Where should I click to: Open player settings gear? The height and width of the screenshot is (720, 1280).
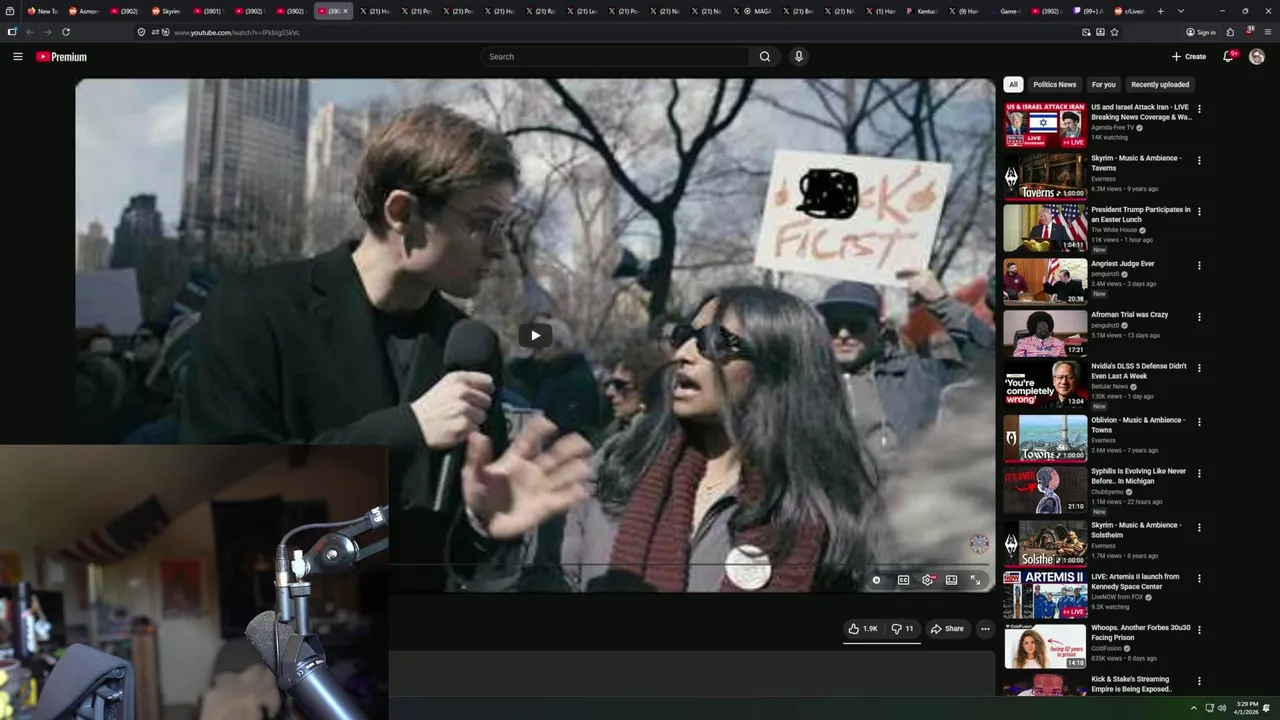point(928,580)
